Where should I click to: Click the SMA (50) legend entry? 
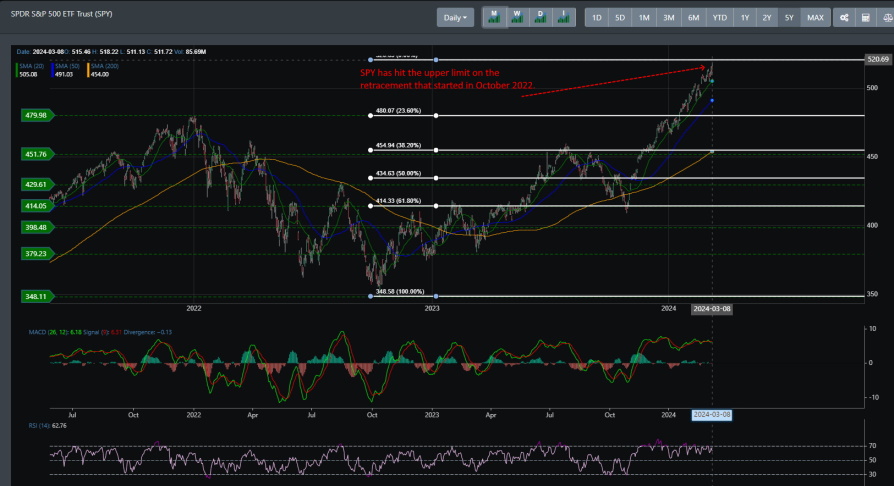[x=66, y=70]
